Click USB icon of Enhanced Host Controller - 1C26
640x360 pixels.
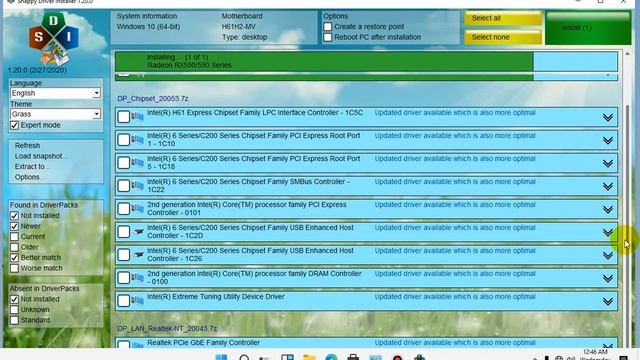[x=138, y=255]
